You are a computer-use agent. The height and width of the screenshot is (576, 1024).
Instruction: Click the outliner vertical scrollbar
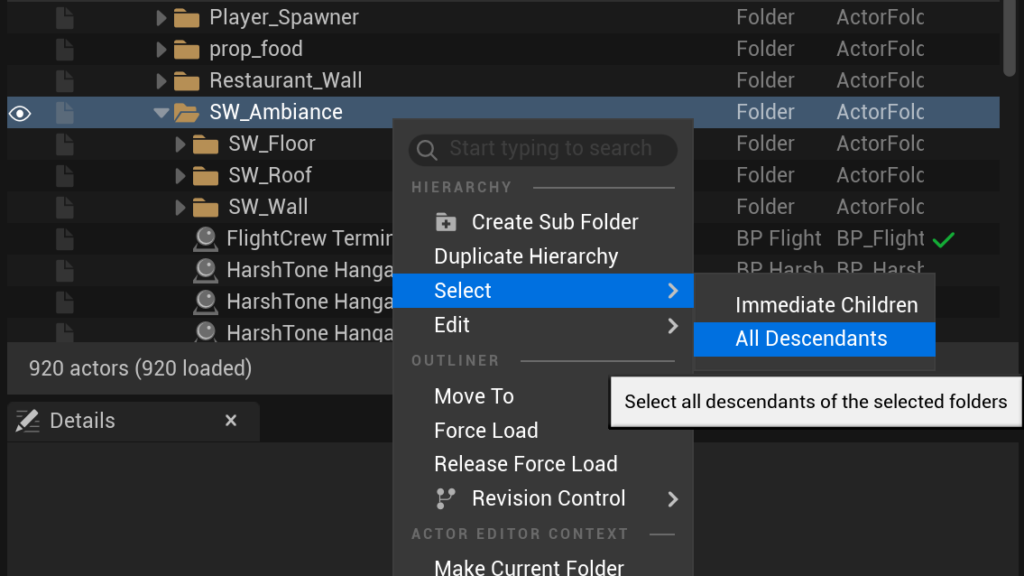pos(1010,40)
